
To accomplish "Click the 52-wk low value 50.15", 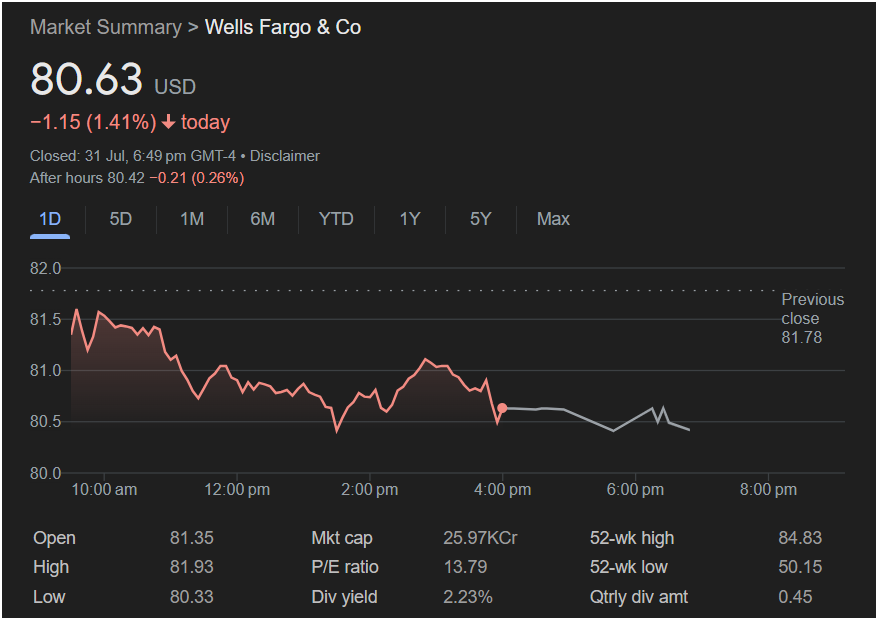I will (x=800, y=567).
